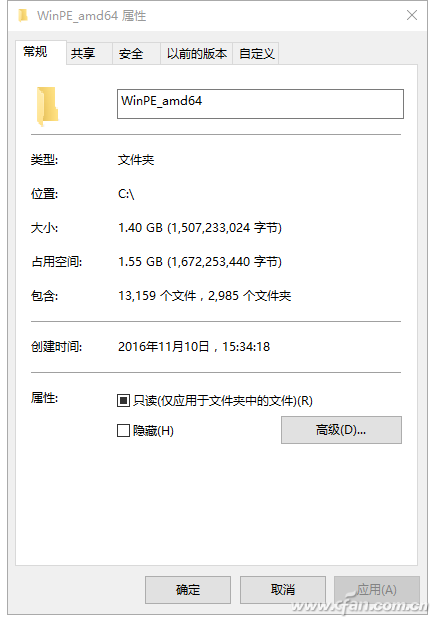Close the properties dialog with X
Screen dimensions: 435x622
412,15
